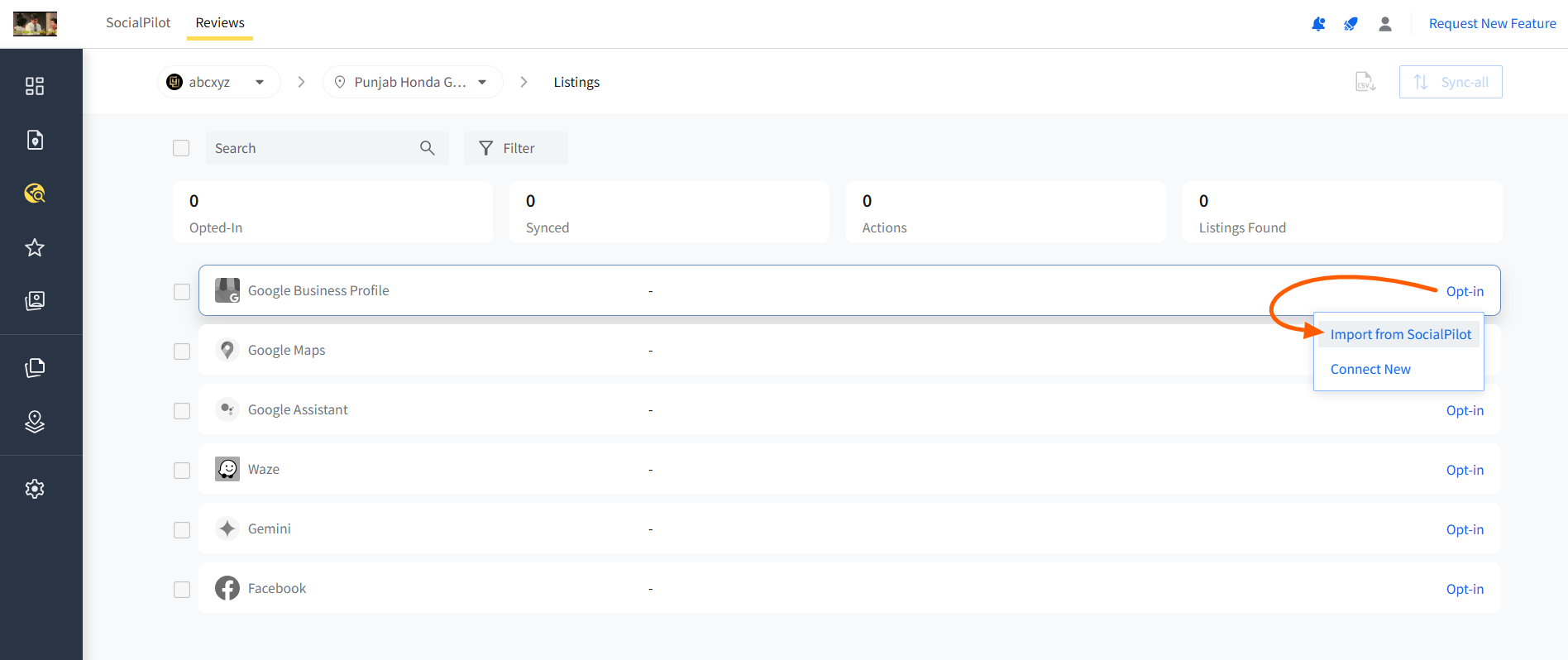Viewport: 1568px width, 660px height.
Task: Toggle the select-all checkbox beside Search
Action: pyautogui.click(x=181, y=148)
